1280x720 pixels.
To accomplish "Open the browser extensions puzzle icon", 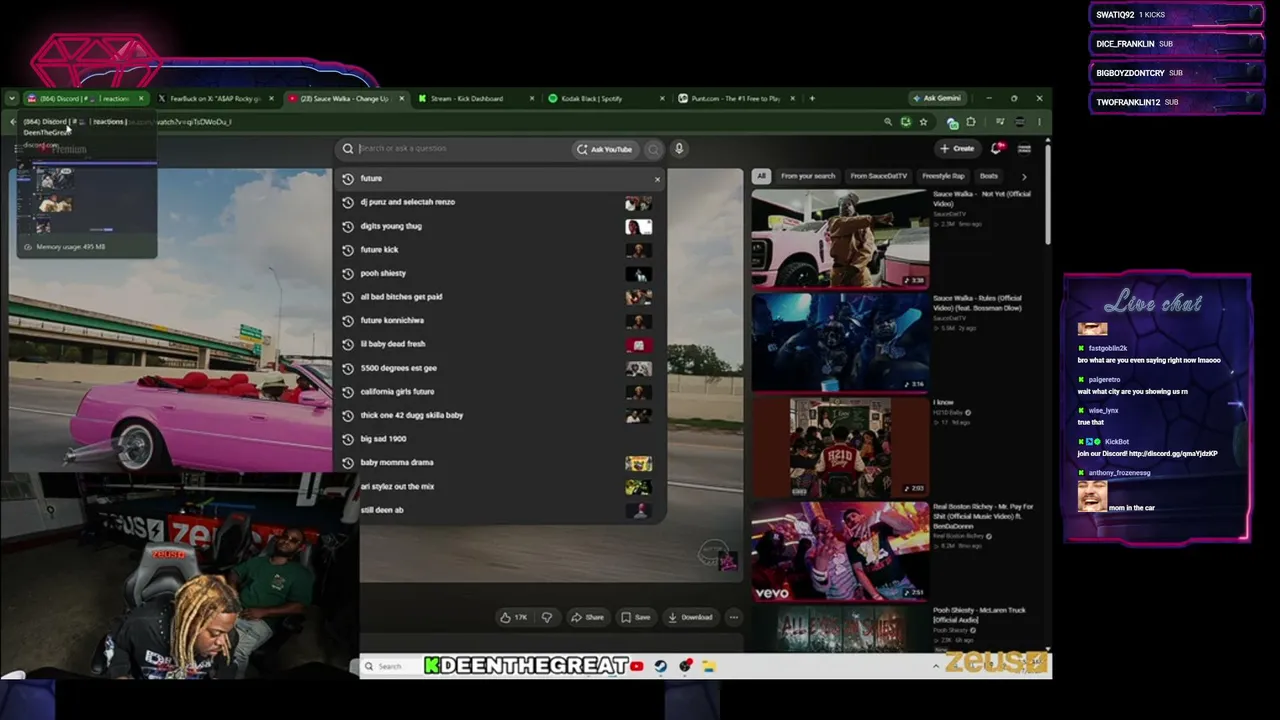I will click(x=970, y=122).
